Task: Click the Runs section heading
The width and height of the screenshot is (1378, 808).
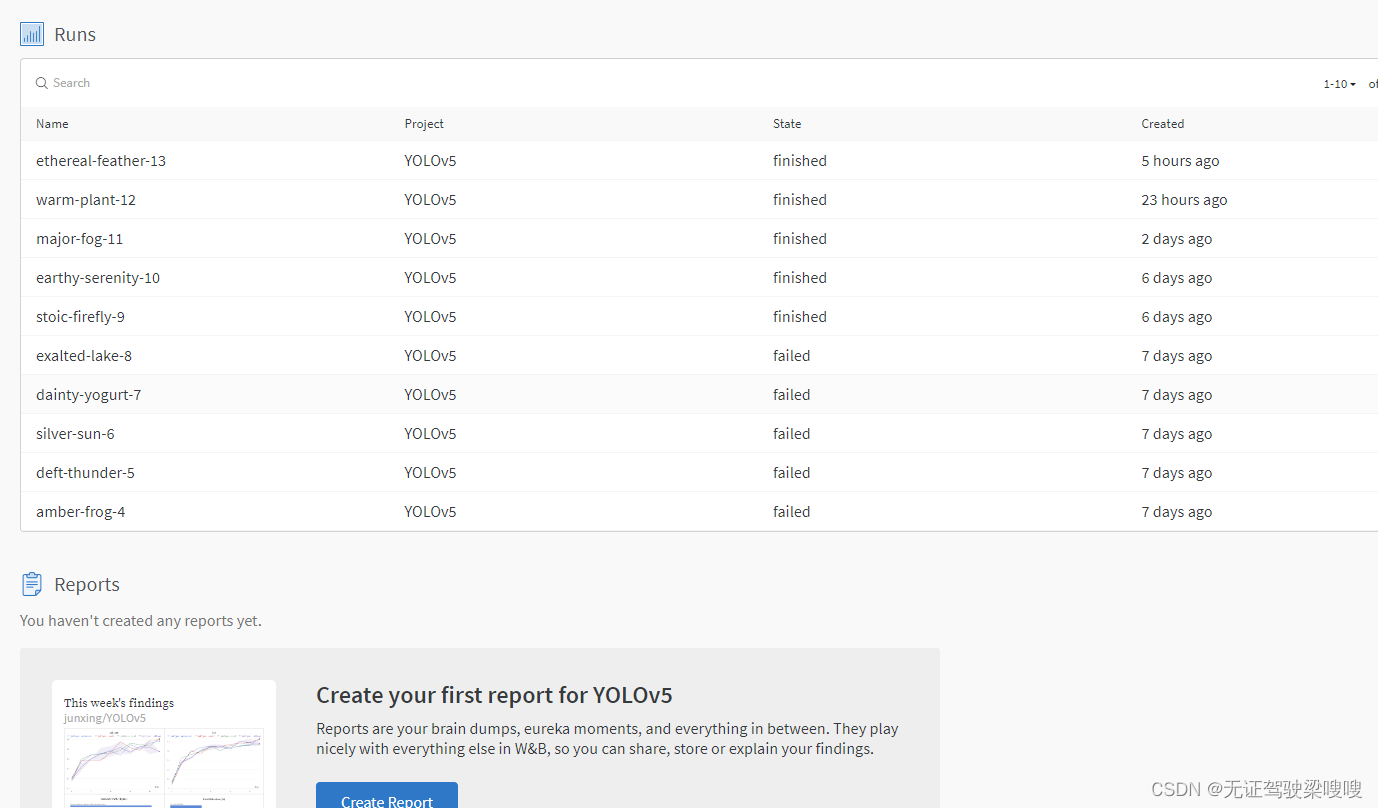Action: (x=75, y=35)
